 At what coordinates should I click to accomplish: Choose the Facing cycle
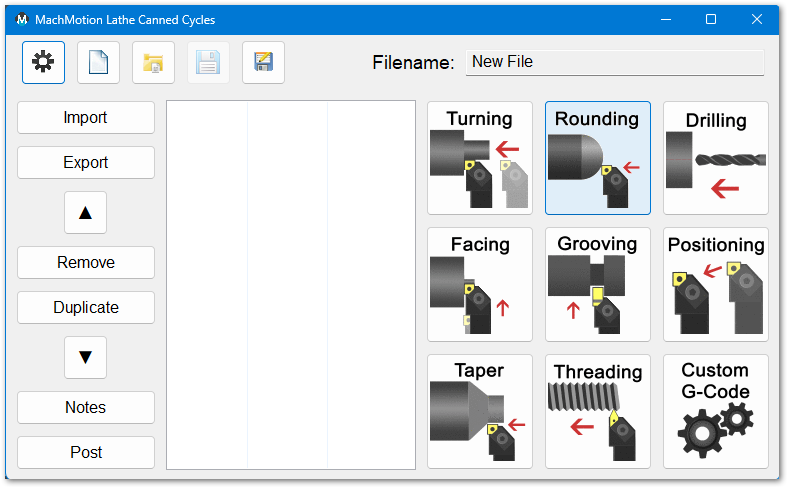pos(480,284)
